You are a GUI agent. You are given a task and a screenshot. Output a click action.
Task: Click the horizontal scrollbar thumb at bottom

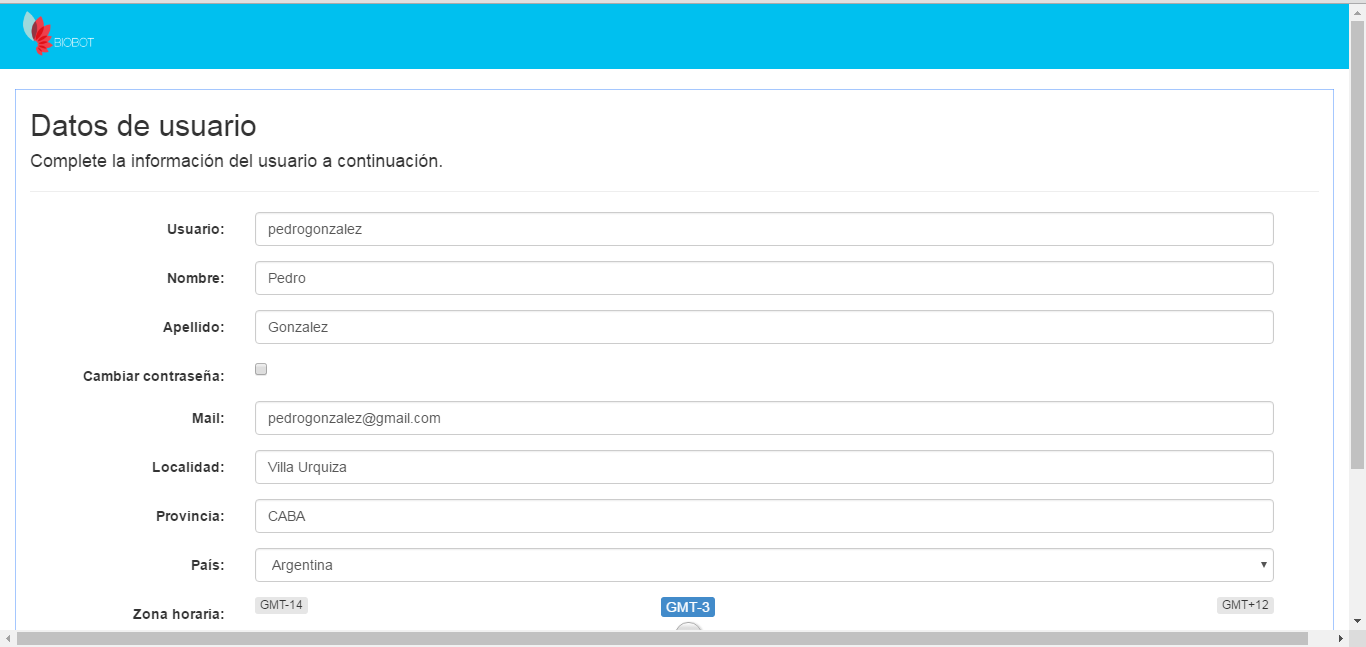pyautogui.click(x=660, y=638)
